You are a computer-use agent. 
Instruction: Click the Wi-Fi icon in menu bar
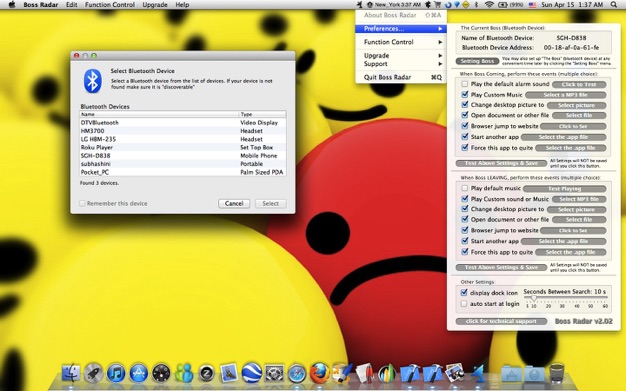pos(489,5)
